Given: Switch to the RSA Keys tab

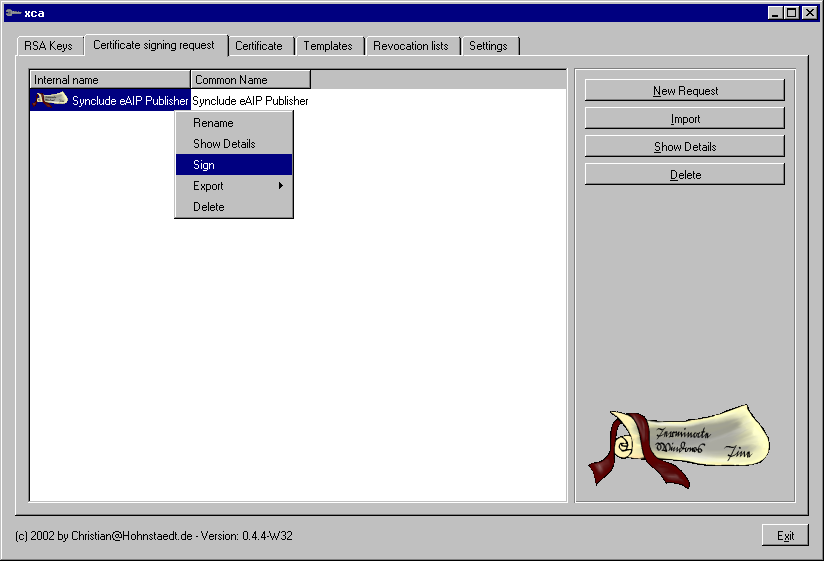Looking at the screenshot, I should 48,46.
